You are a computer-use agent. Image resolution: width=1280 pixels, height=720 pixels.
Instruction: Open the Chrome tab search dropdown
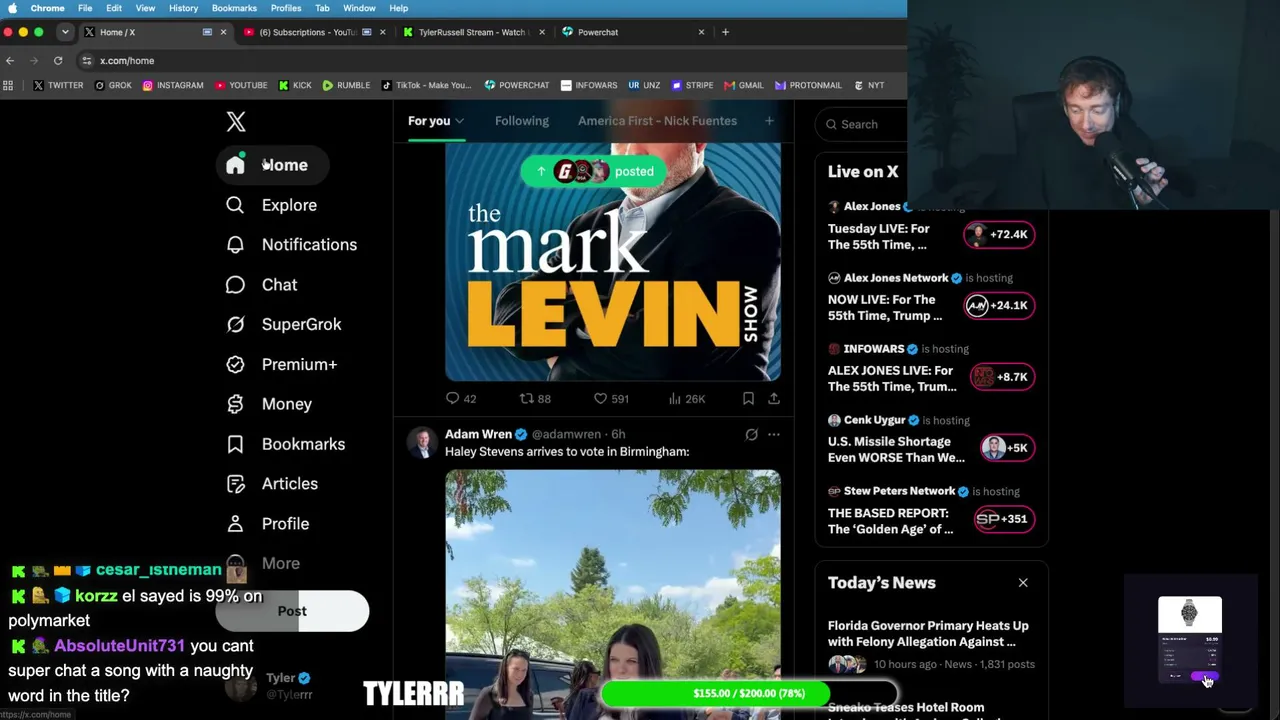[65, 32]
